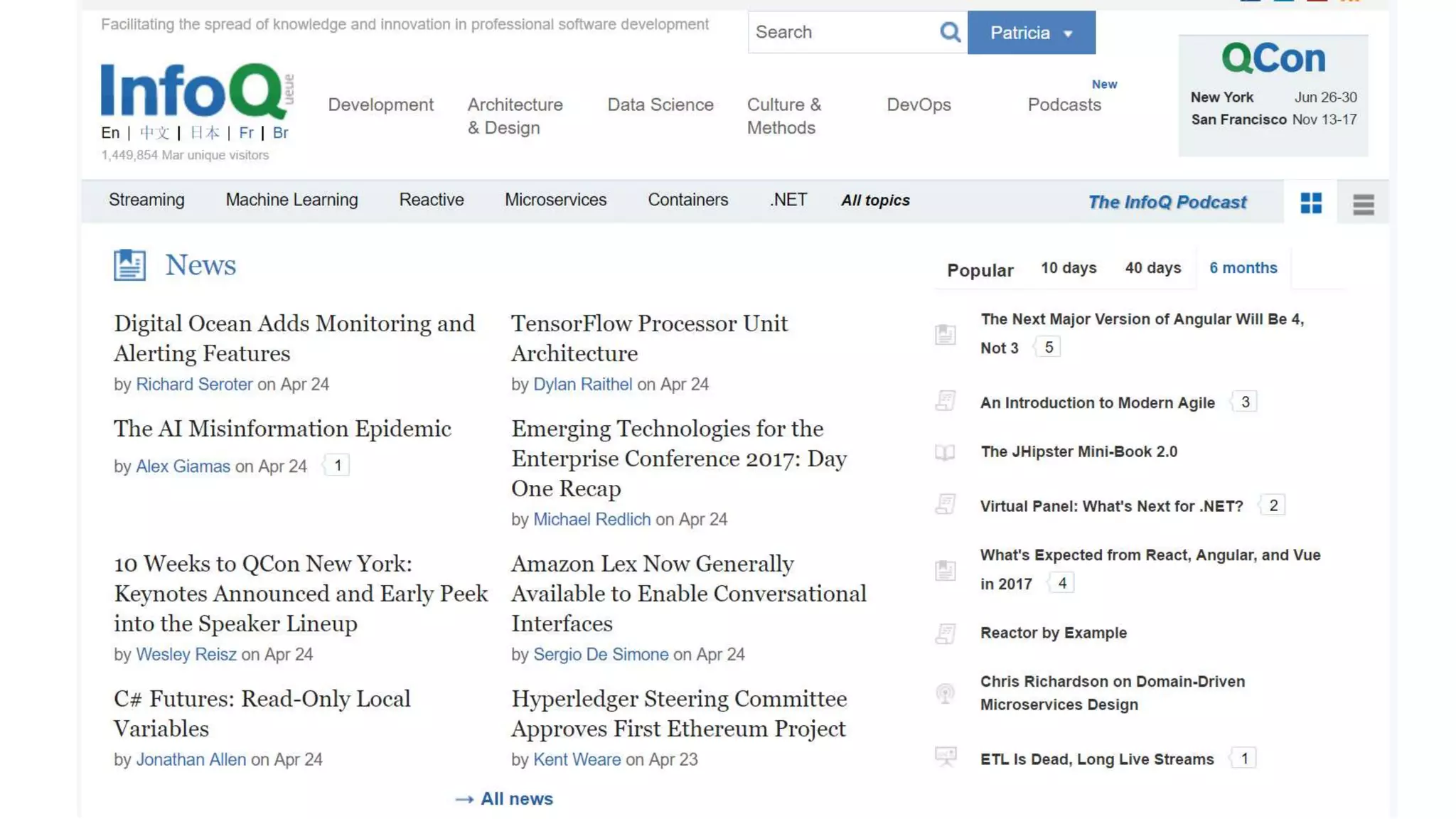Screen dimensions: 1456x819
Task: Switch to grid view layout icon
Action: [x=1310, y=203]
